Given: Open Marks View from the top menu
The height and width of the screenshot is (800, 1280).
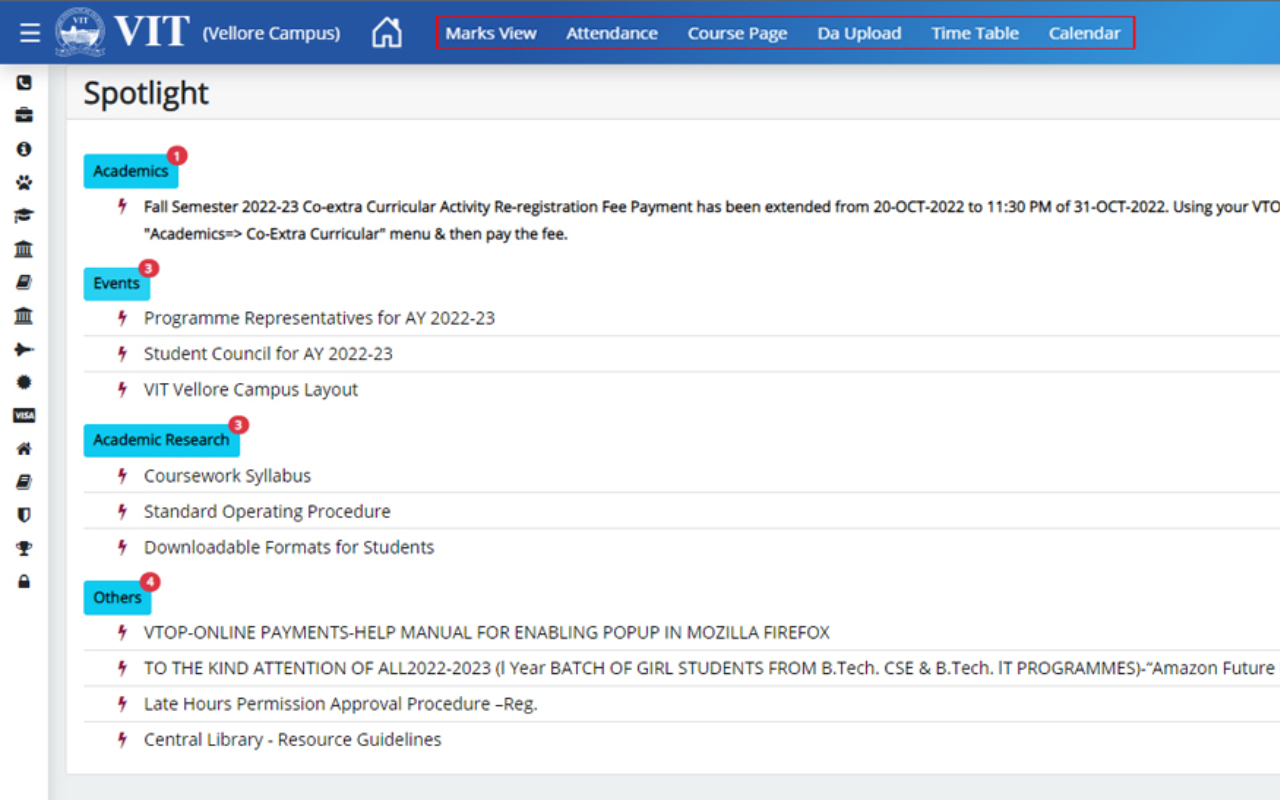Looking at the screenshot, I should 491,33.
